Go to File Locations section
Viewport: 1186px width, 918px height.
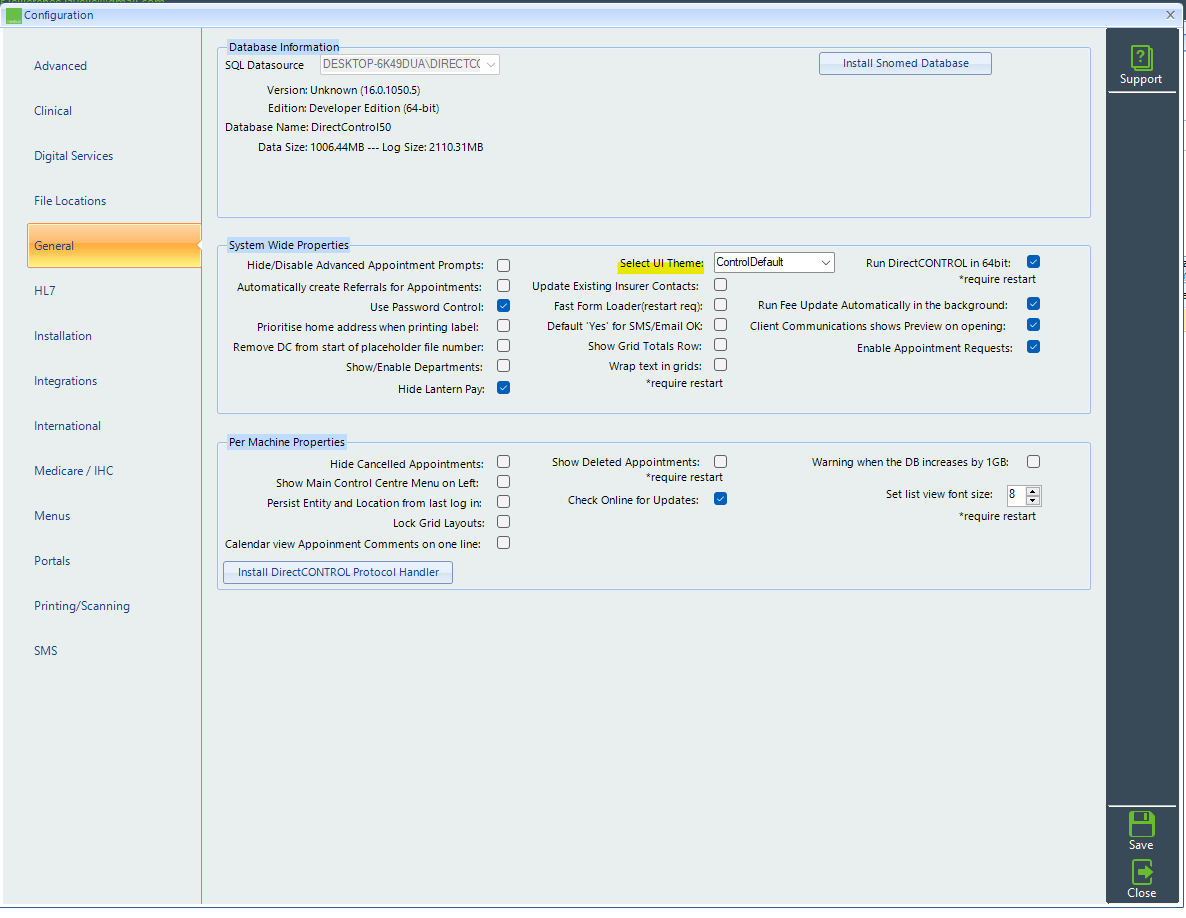[70, 200]
